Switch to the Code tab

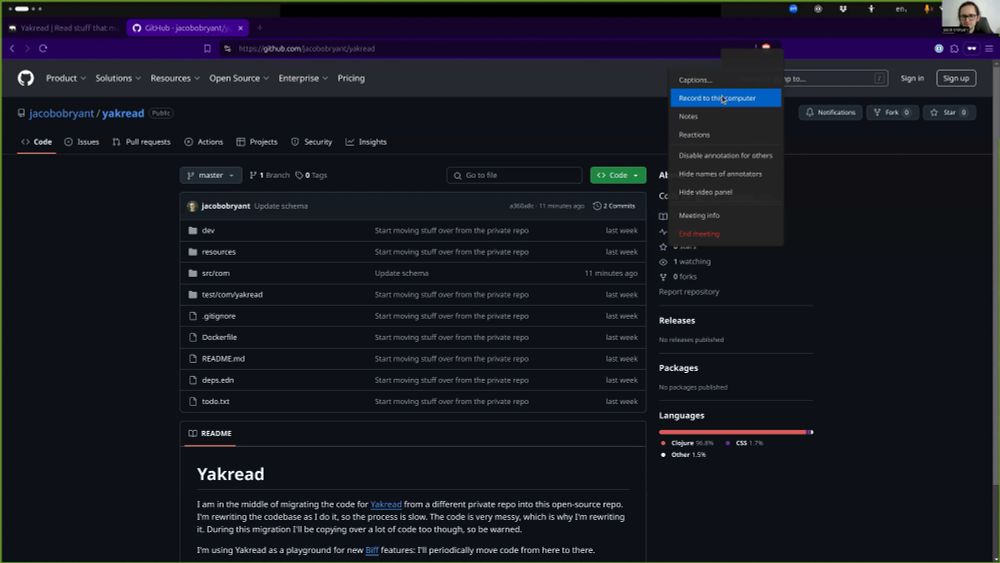(x=36, y=142)
